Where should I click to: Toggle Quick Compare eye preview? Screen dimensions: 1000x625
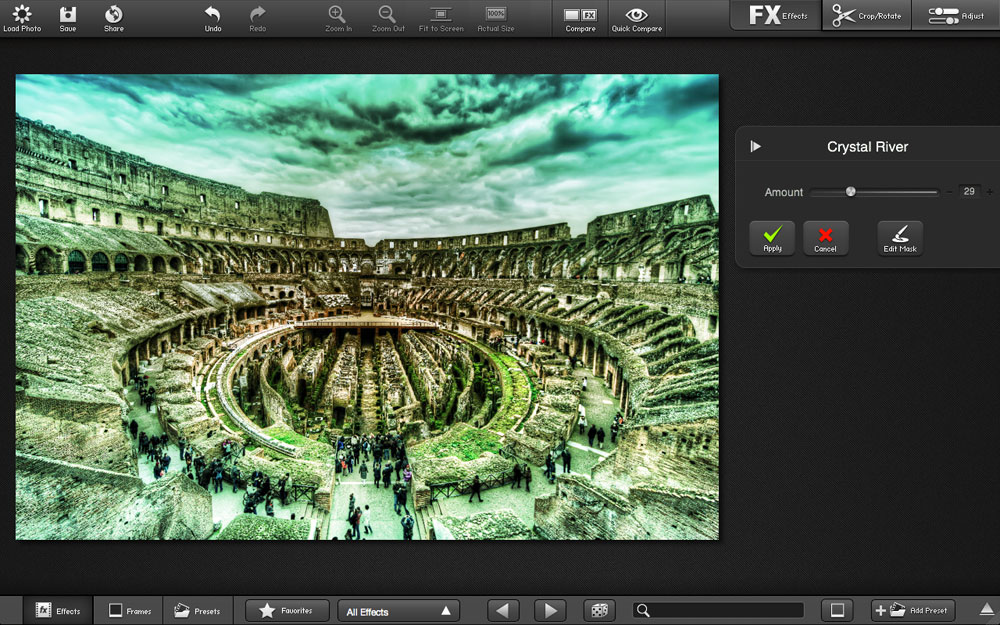[x=636, y=17]
